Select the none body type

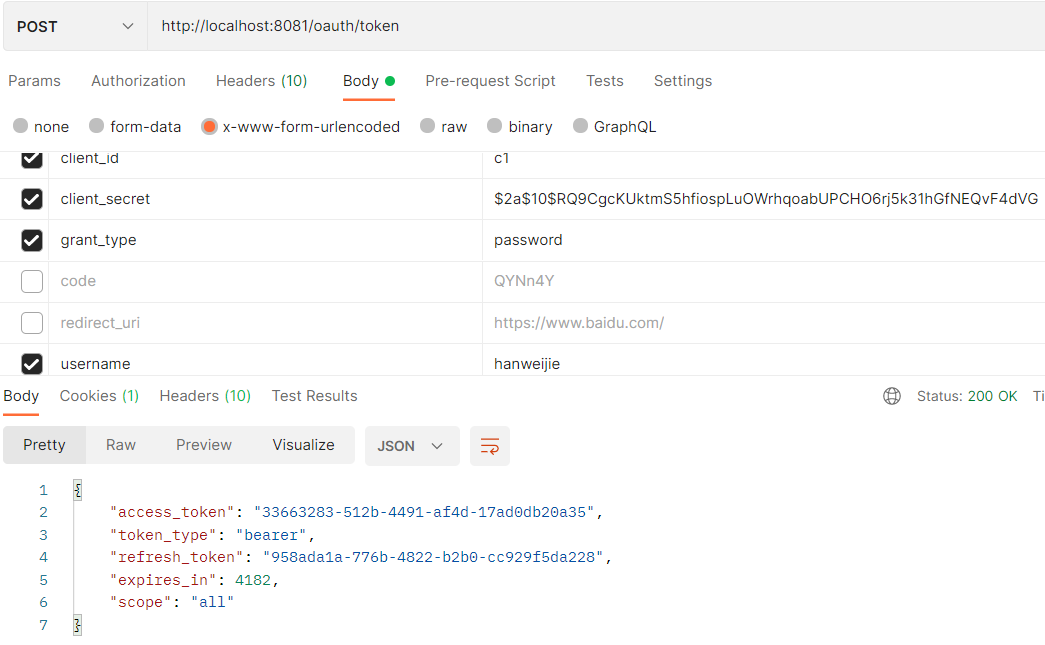pyautogui.click(x=21, y=126)
